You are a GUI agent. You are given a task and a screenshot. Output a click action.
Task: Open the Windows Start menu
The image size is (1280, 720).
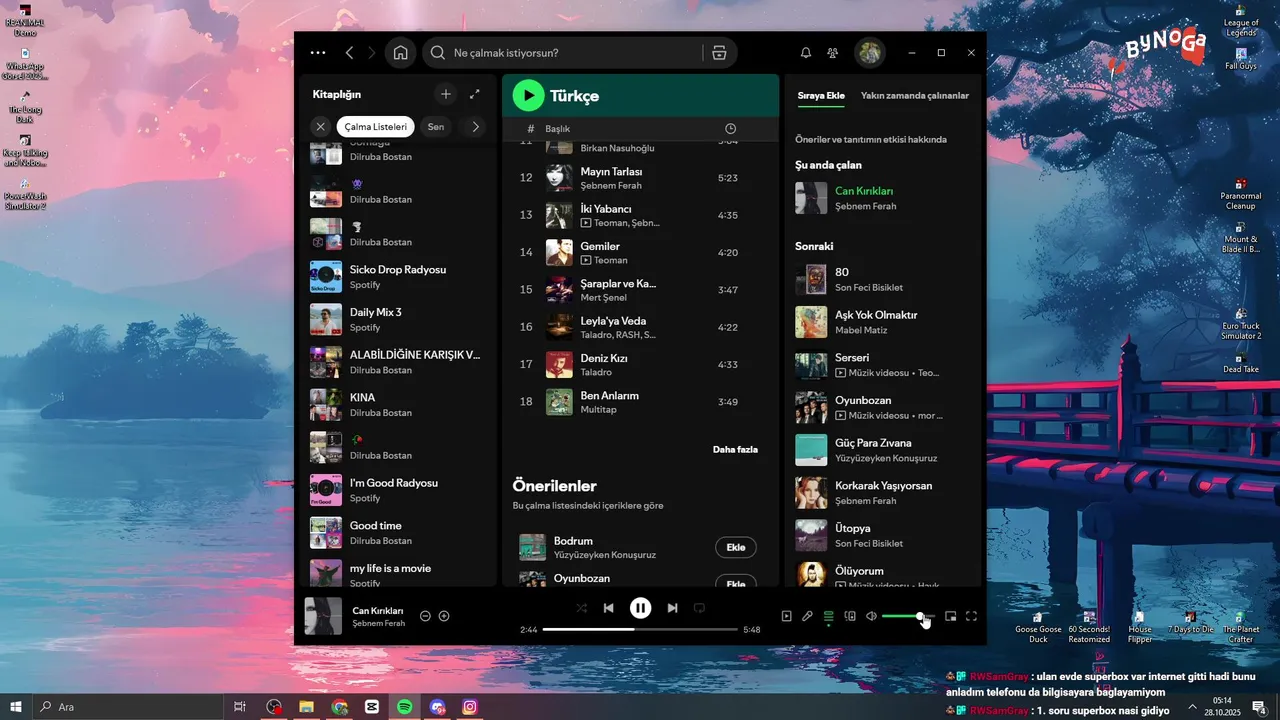[x=15, y=707]
